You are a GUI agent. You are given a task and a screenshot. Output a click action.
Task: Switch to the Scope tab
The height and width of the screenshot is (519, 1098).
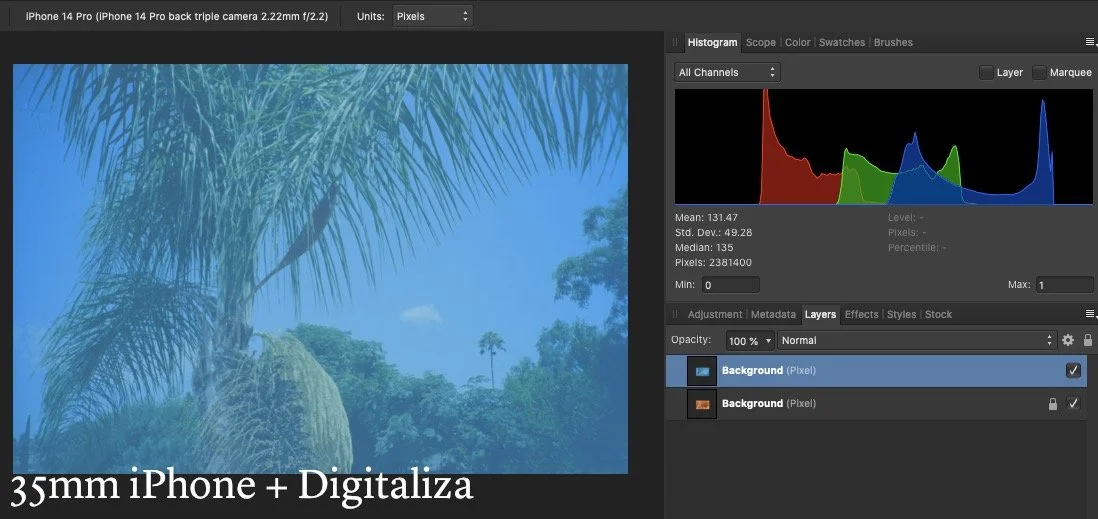coord(760,43)
